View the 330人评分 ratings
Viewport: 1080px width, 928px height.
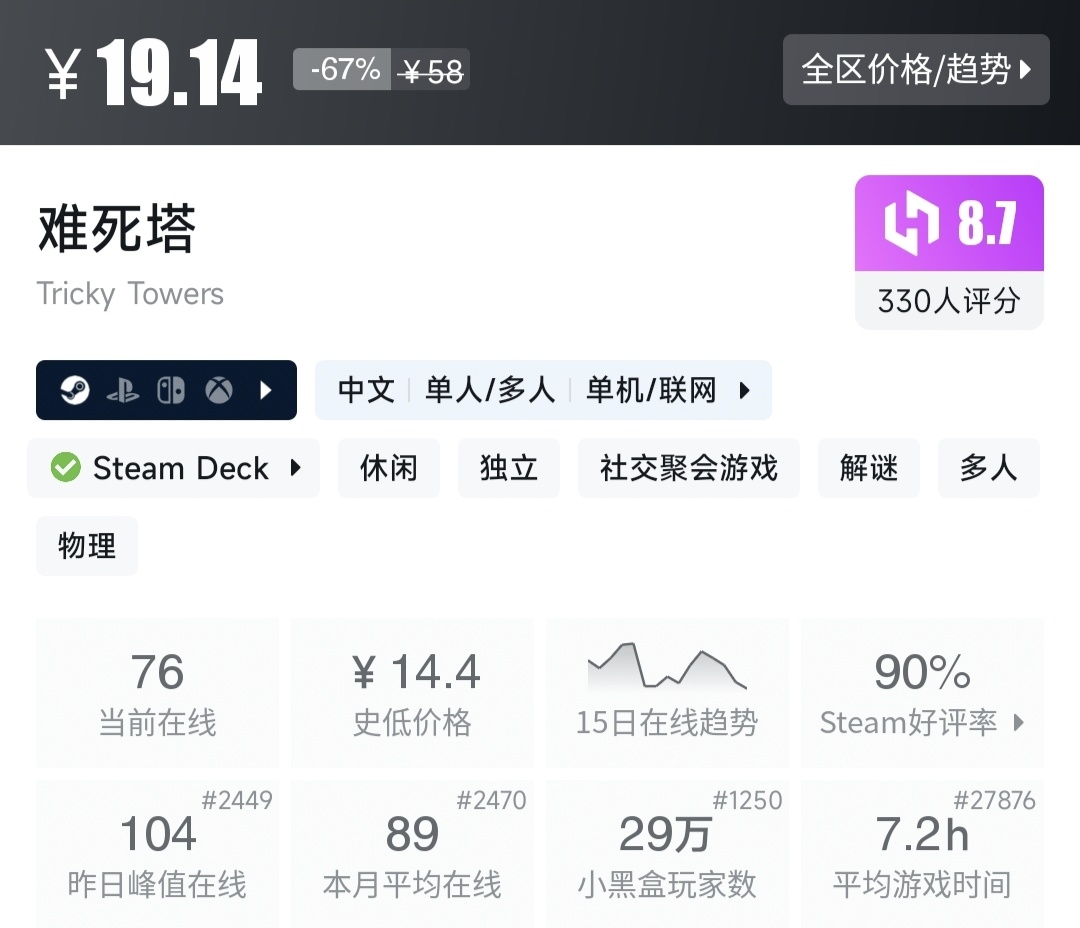coord(948,300)
